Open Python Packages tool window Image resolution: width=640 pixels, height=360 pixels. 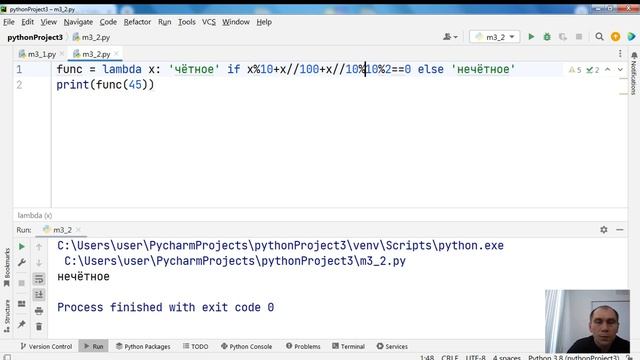click(x=143, y=346)
